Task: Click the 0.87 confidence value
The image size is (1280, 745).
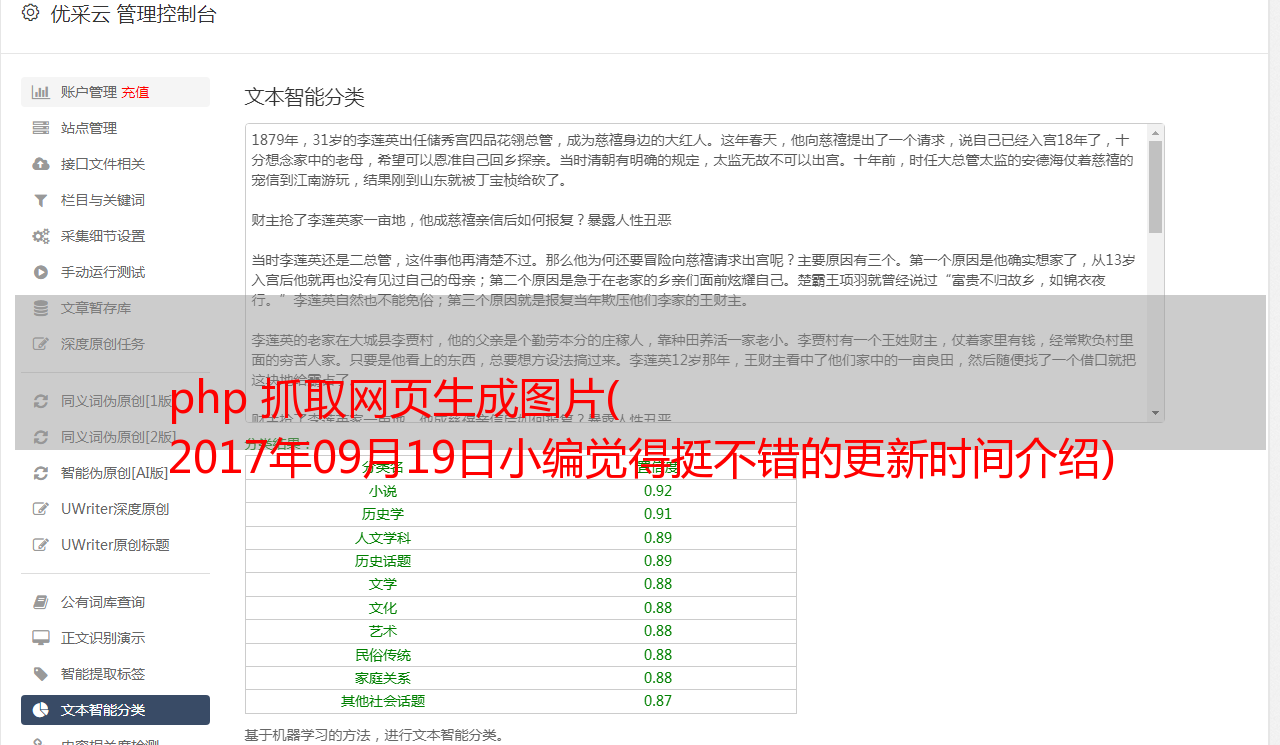Action: (658, 701)
